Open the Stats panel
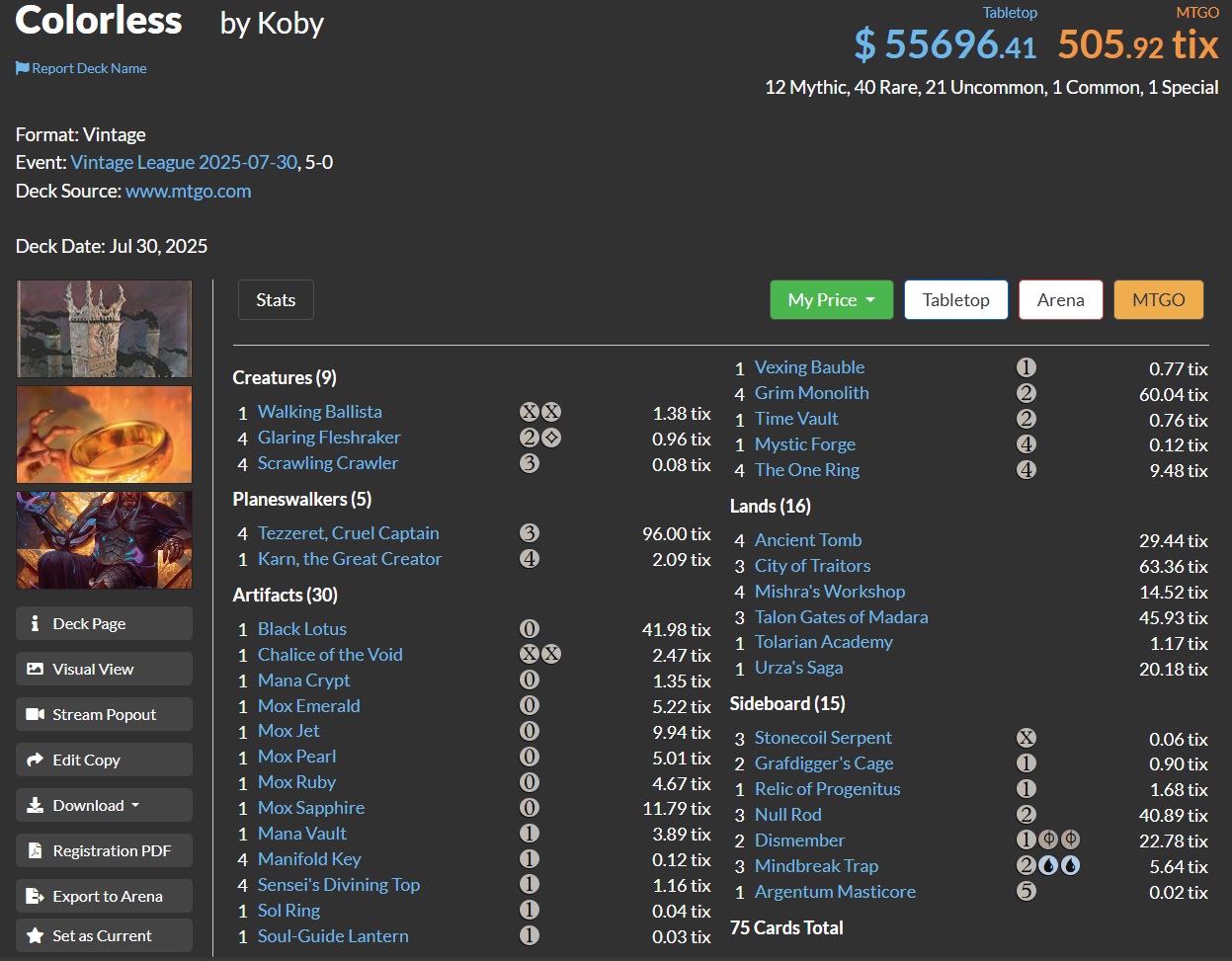 coord(276,300)
